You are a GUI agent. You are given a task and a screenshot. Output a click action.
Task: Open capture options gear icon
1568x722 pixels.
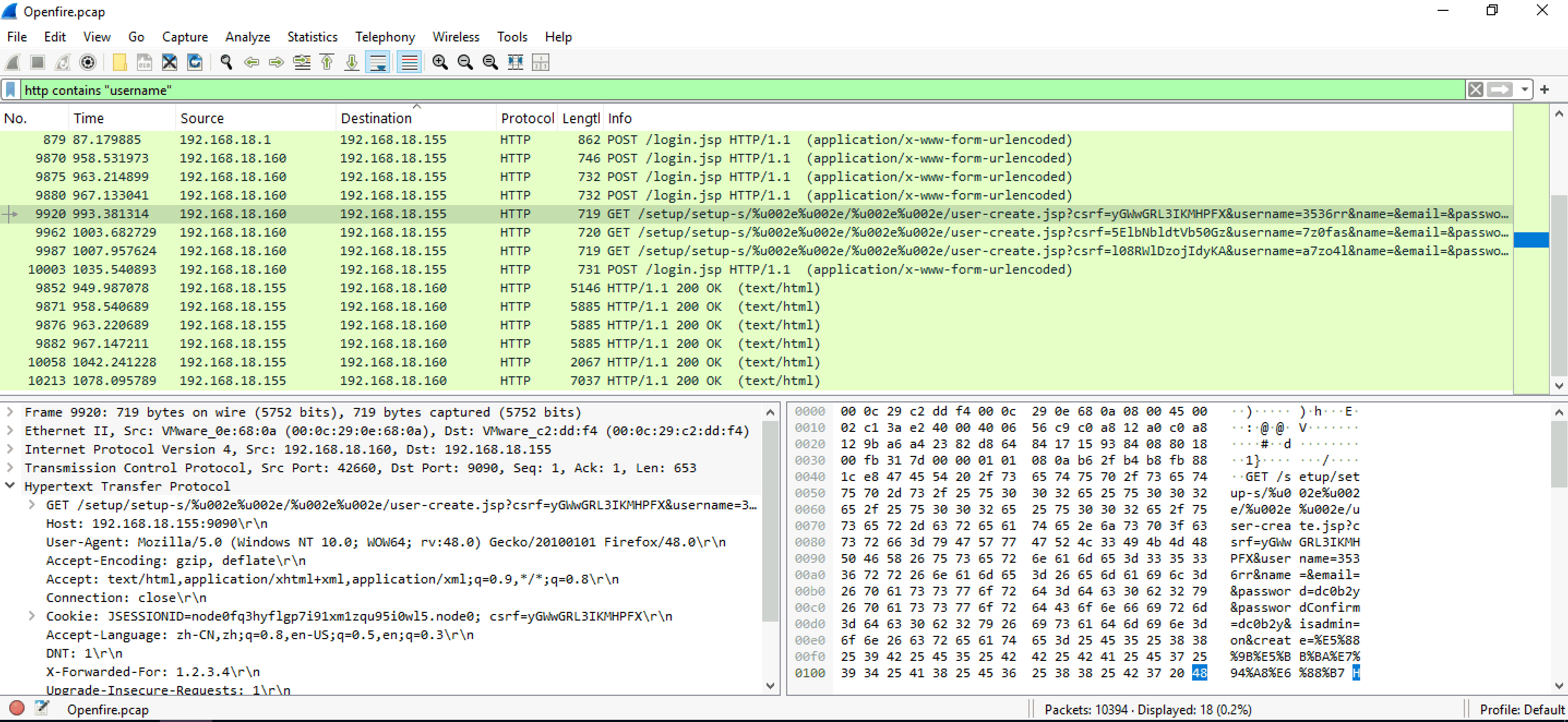(88, 62)
